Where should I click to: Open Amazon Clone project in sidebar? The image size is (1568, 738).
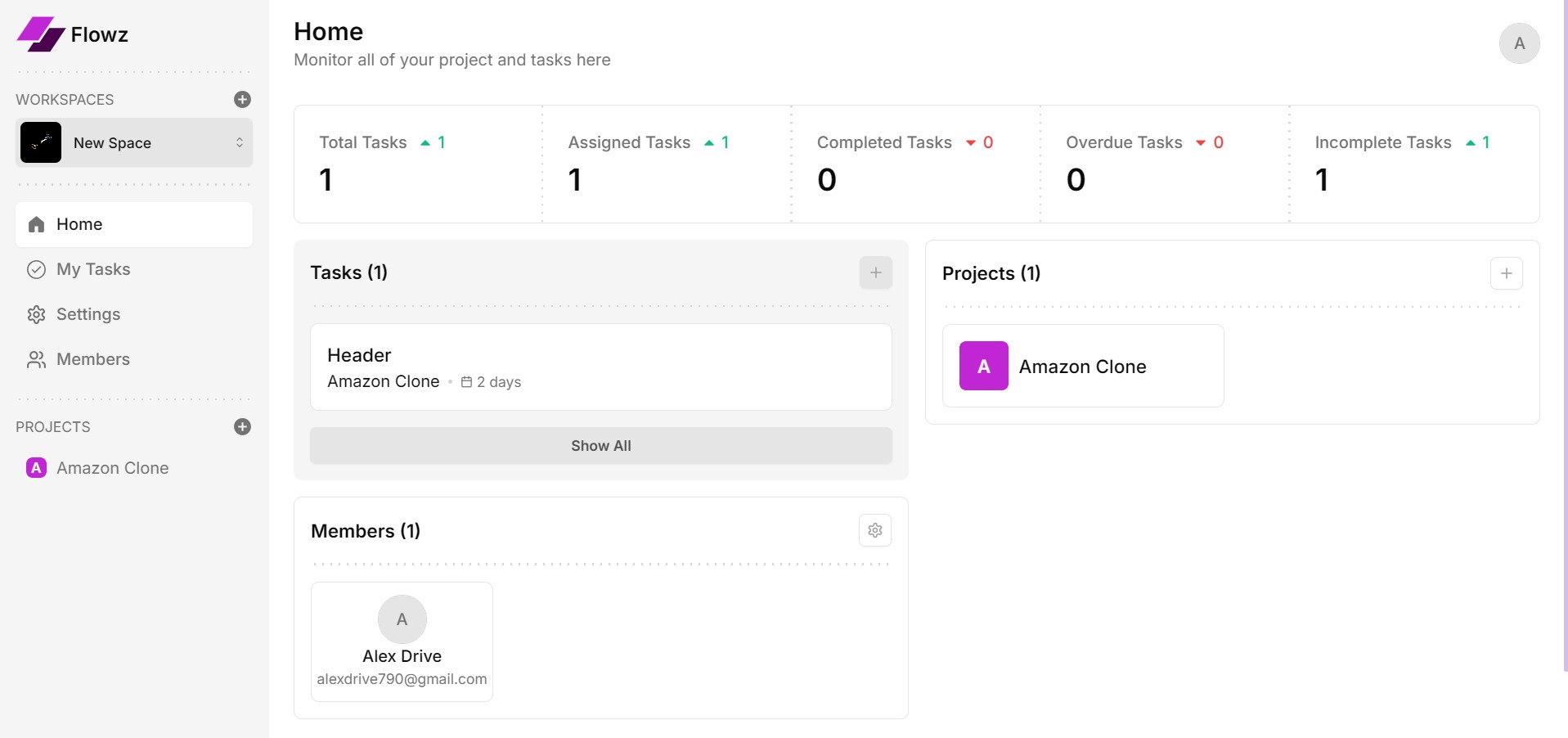click(112, 468)
